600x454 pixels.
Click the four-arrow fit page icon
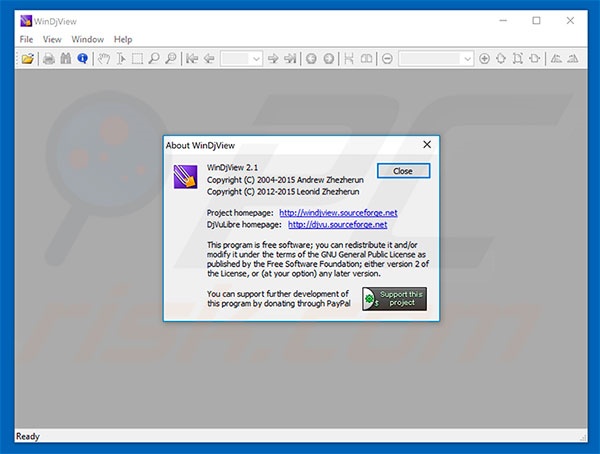coord(501,59)
